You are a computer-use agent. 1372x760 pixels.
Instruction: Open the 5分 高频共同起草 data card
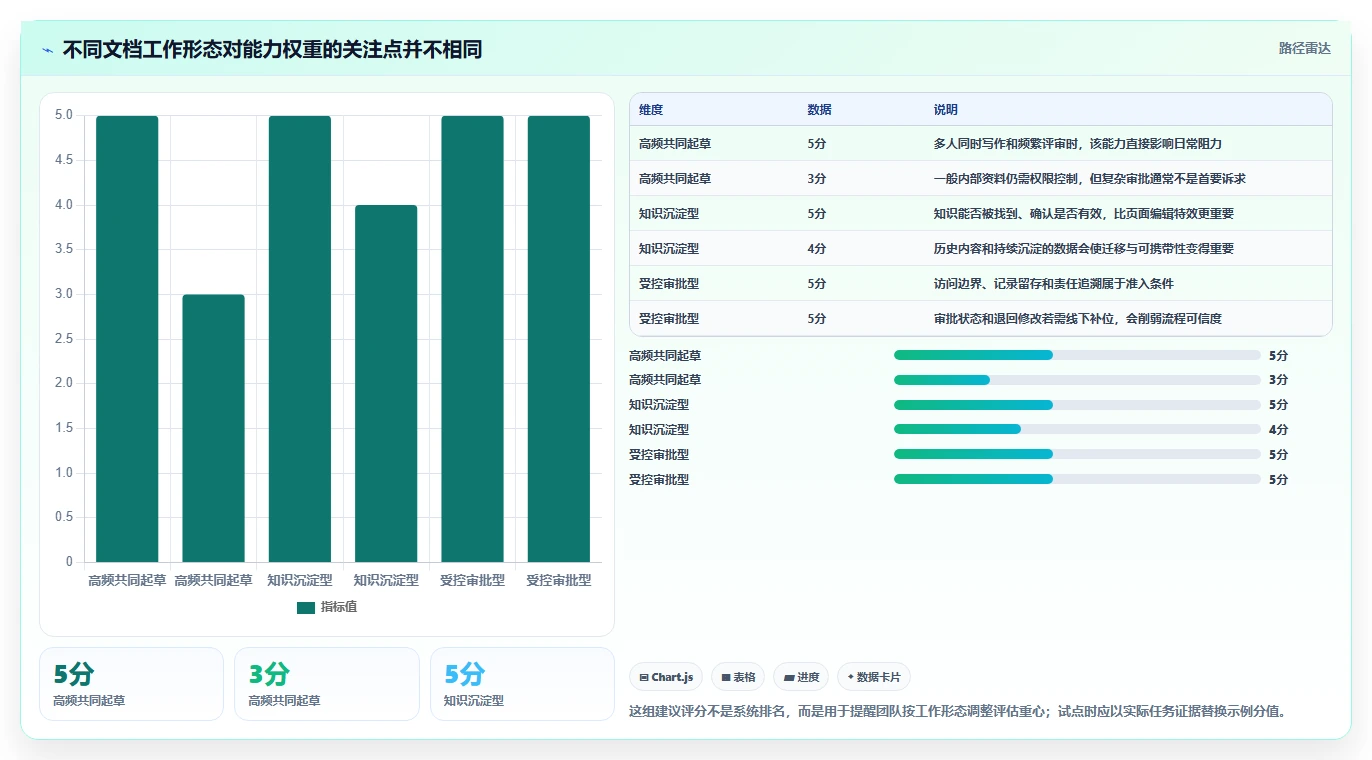[131, 684]
